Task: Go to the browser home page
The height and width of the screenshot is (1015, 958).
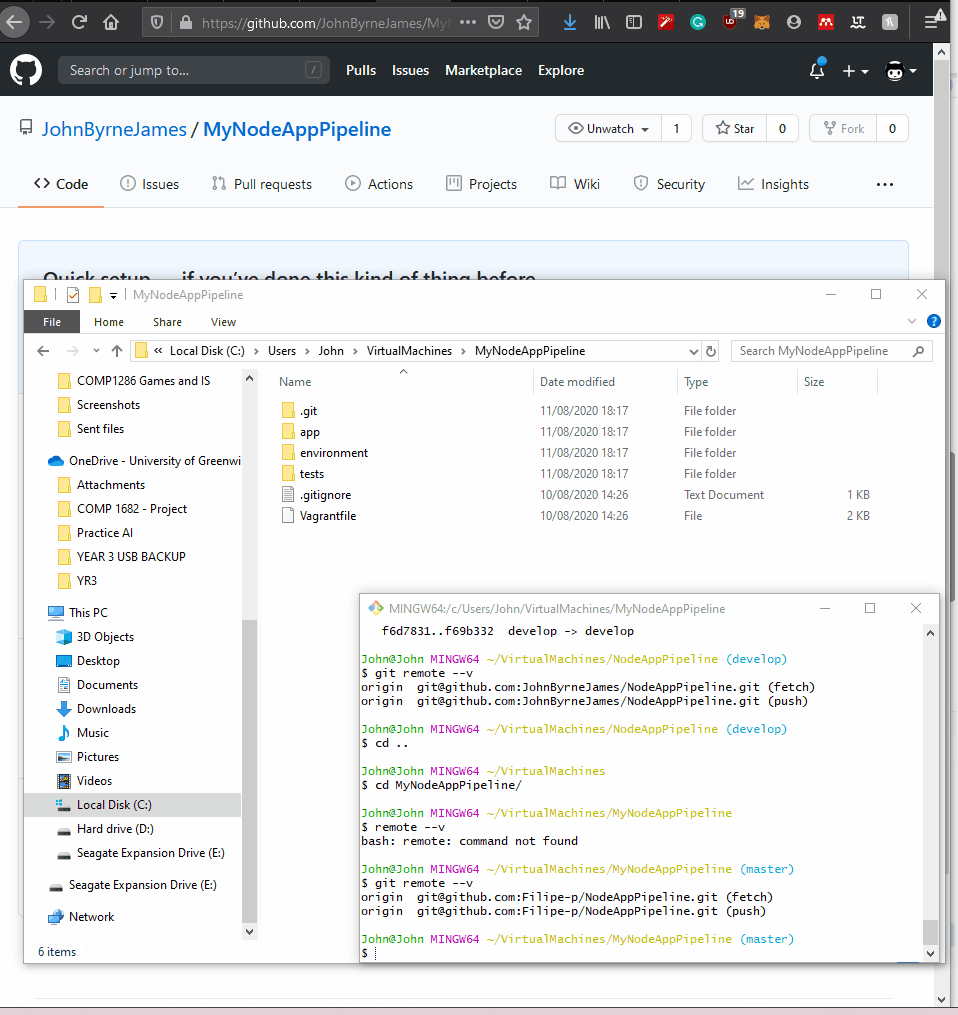Action: 111,23
